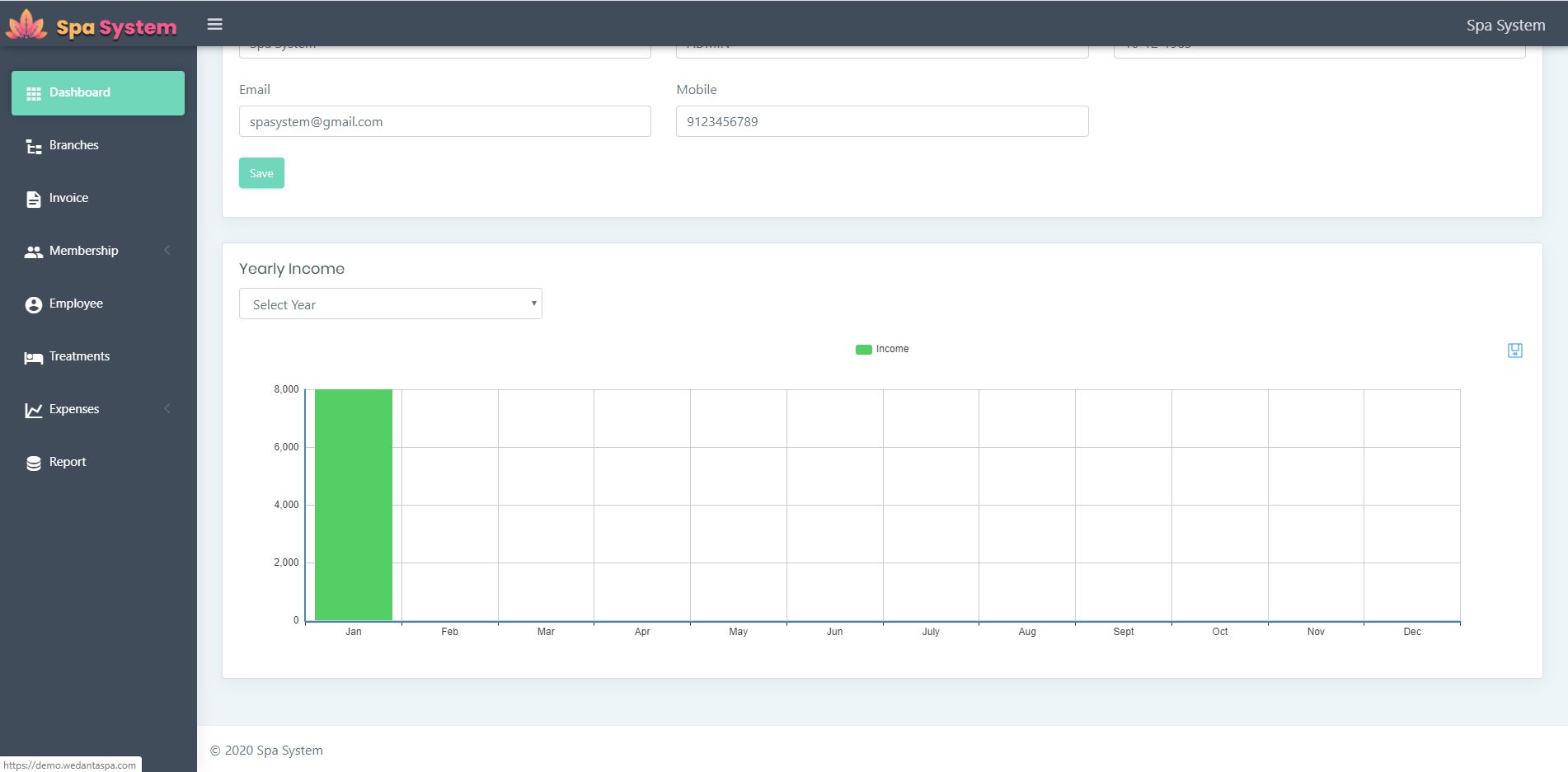1568x772 pixels.
Task: Toggle the Income legend series
Action: [x=891, y=349]
